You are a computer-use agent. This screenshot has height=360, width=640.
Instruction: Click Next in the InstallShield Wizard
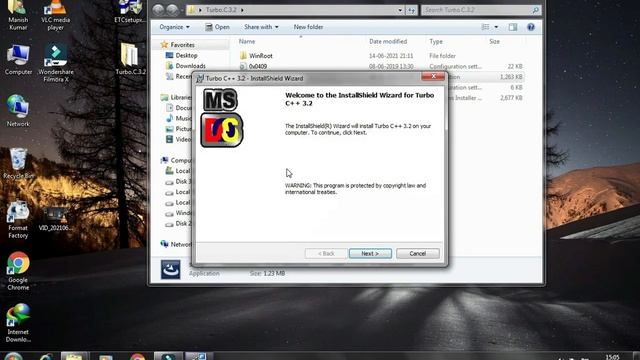point(370,253)
